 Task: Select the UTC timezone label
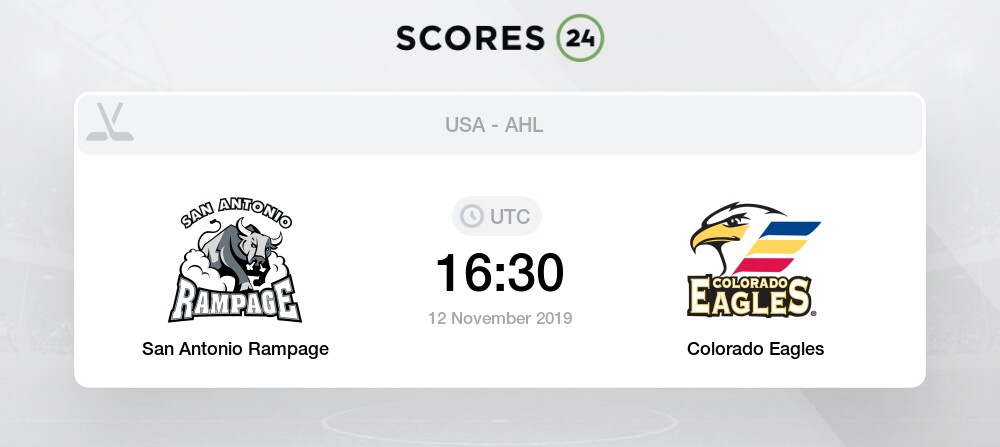[x=510, y=217]
